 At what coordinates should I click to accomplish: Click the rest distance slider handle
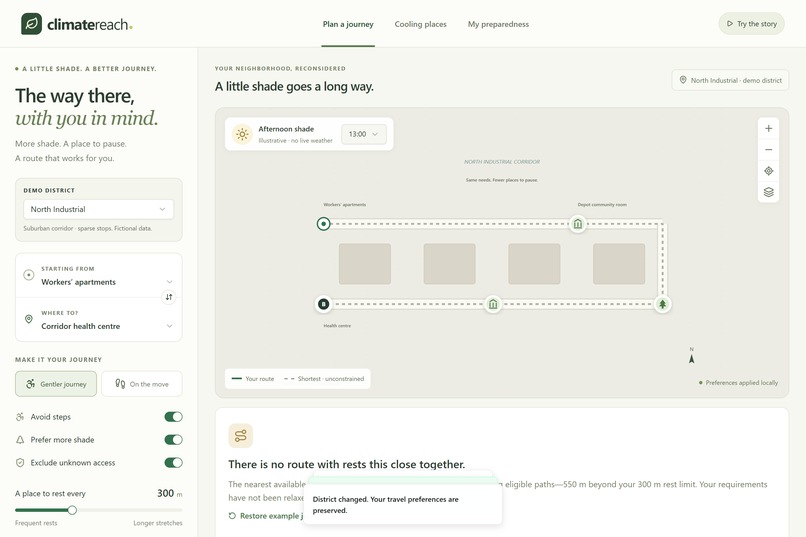tap(72, 510)
